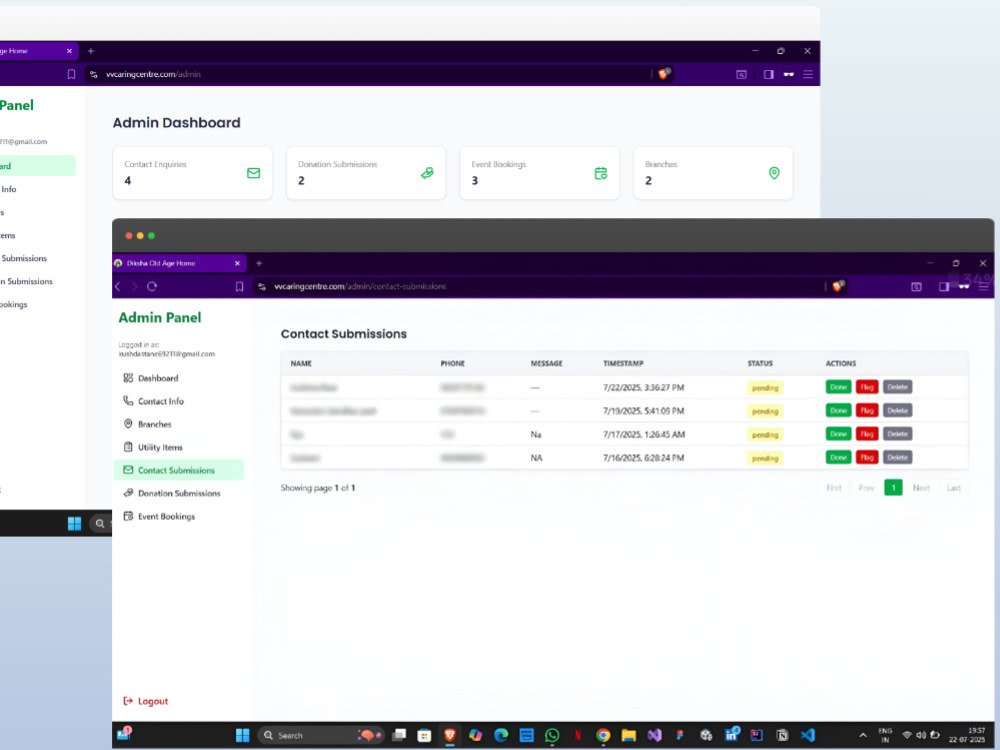Select page 1 in pagination
Image resolution: width=1000 pixels, height=750 pixels.
(893, 488)
